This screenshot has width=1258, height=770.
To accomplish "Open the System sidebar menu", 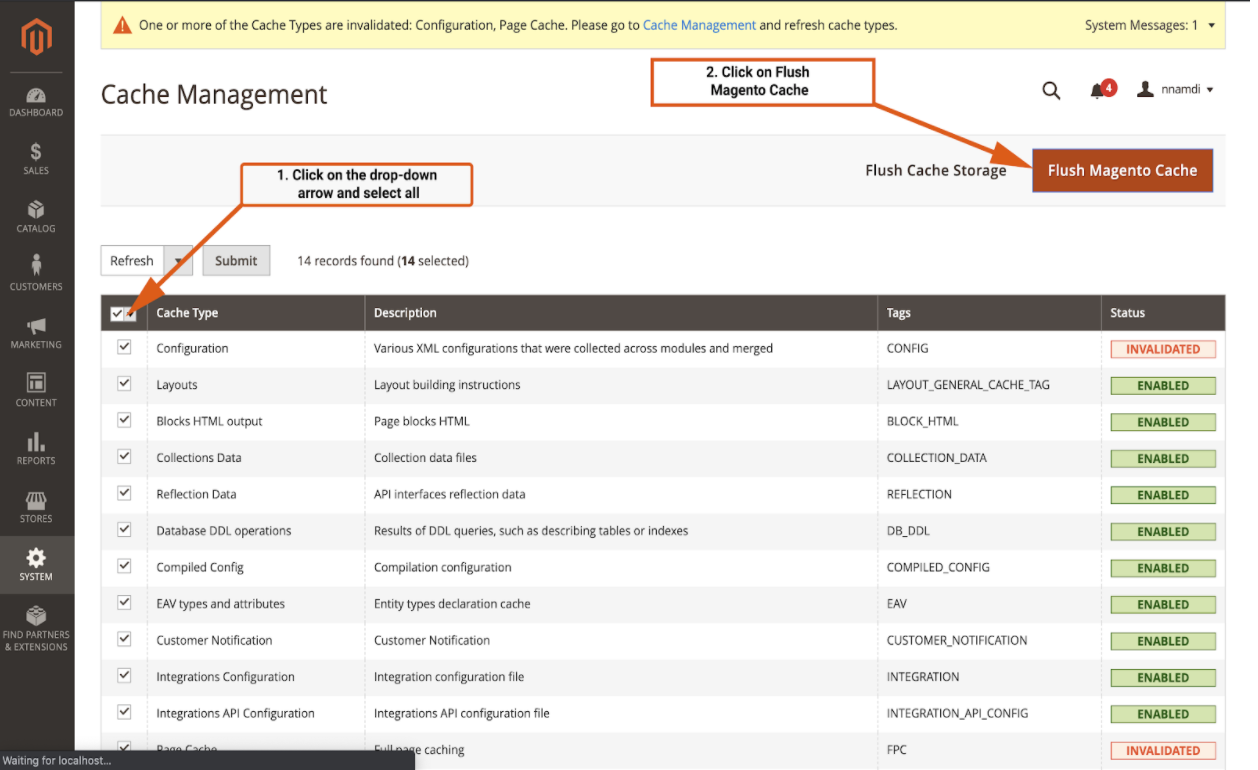I will [36, 565].
